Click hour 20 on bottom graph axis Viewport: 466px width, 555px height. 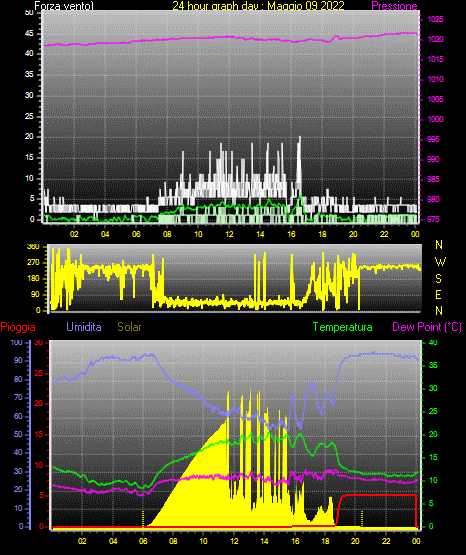click(x=355, y=541)
